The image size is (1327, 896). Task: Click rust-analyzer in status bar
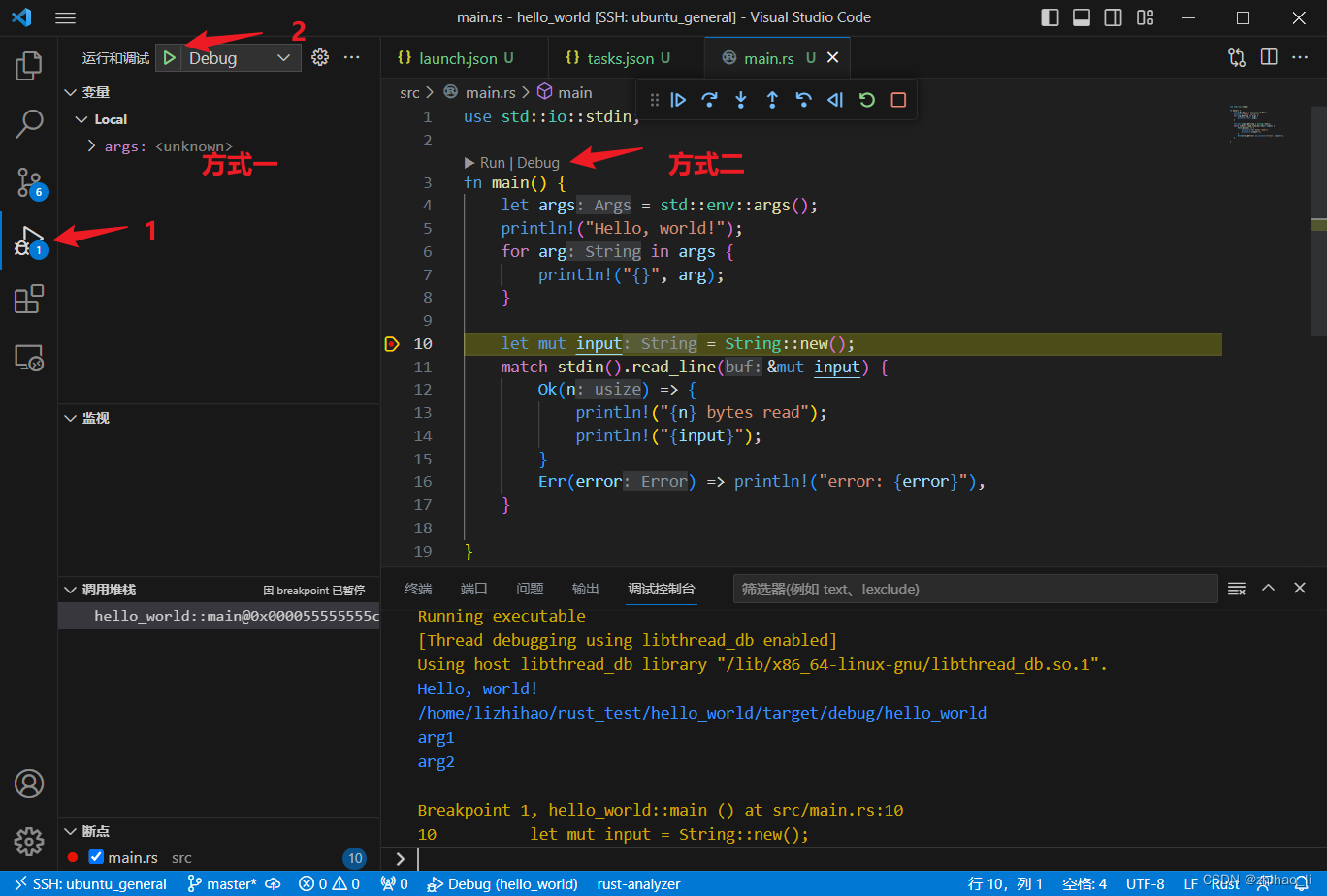(x=638, y=883)
